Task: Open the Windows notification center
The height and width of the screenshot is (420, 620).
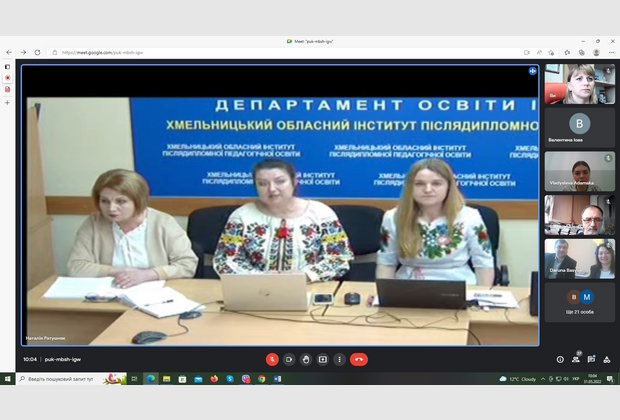Action: (x=610, y=379)
